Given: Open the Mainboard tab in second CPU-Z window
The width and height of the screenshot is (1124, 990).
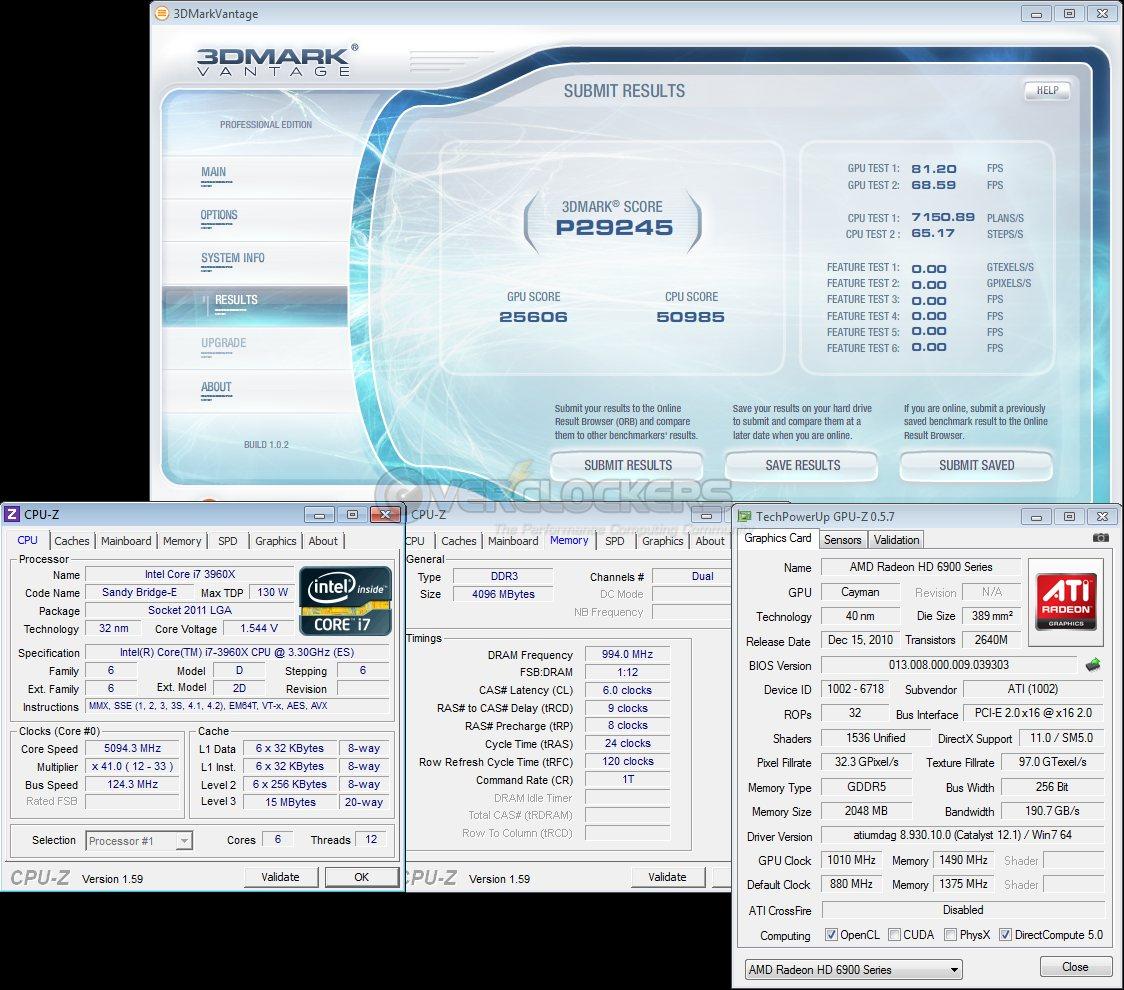Looking at the screenshot, I should [513, 541].
